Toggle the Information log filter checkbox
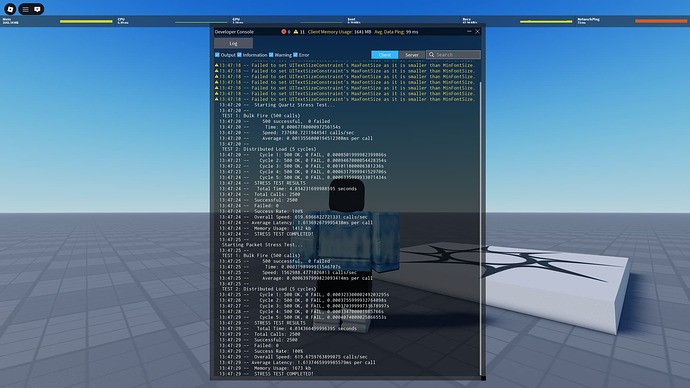The height and width of the screenshot is (388, 690). coord(239,55)
